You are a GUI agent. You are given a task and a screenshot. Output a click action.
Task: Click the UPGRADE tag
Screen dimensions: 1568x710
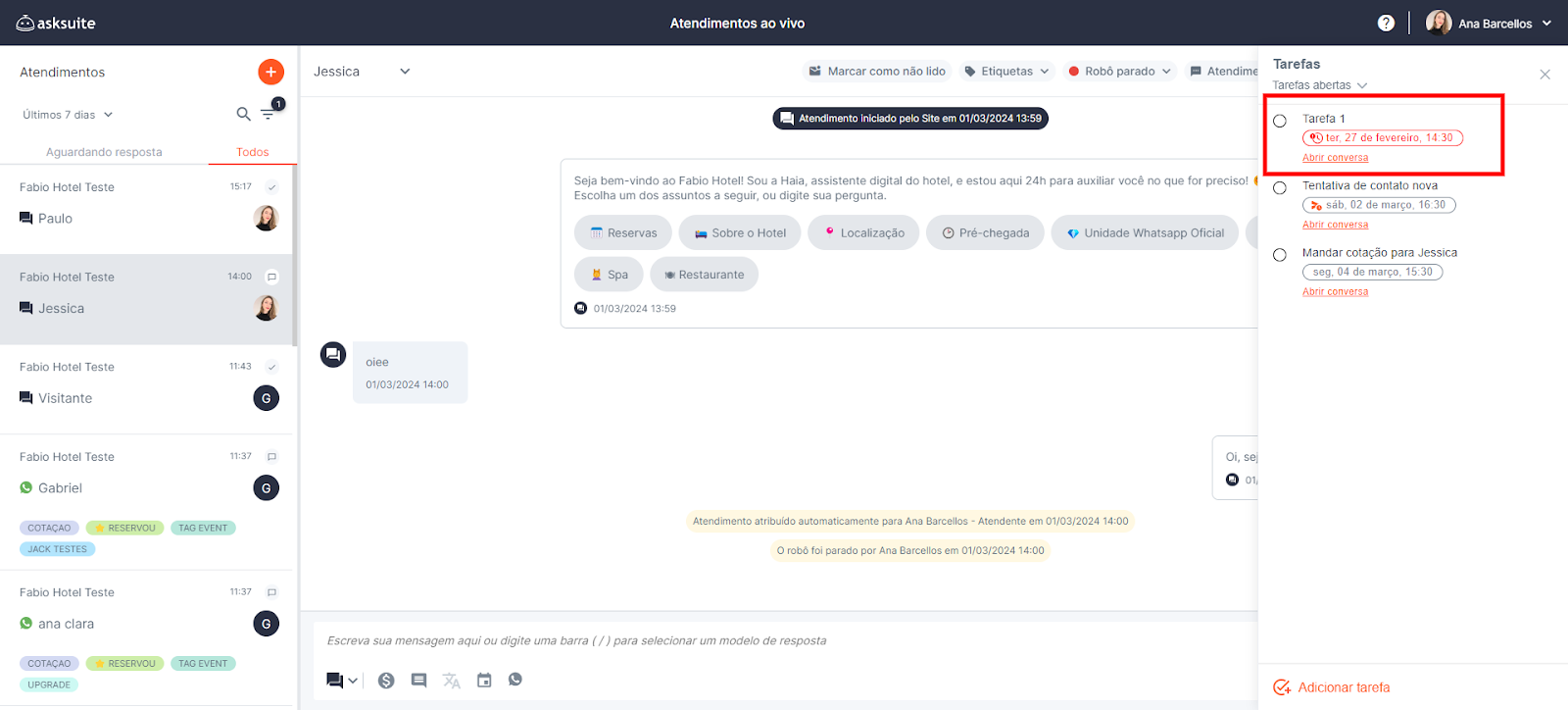[49, 685]
